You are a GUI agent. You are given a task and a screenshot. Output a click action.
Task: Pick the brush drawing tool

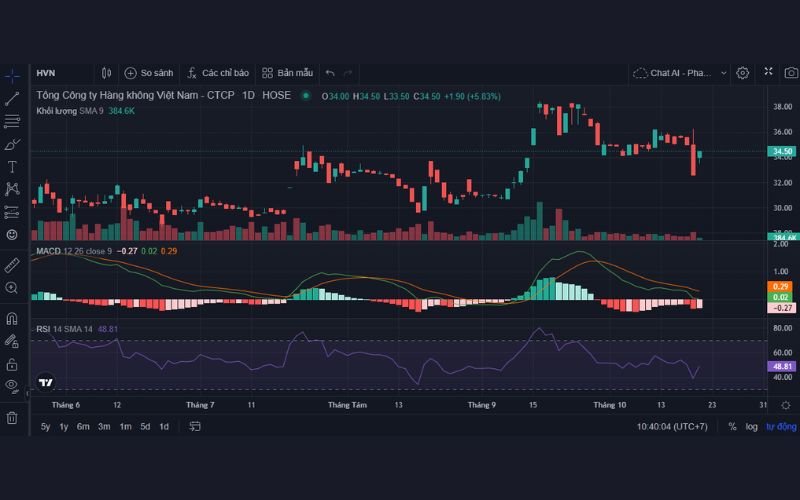coord(12,144)
